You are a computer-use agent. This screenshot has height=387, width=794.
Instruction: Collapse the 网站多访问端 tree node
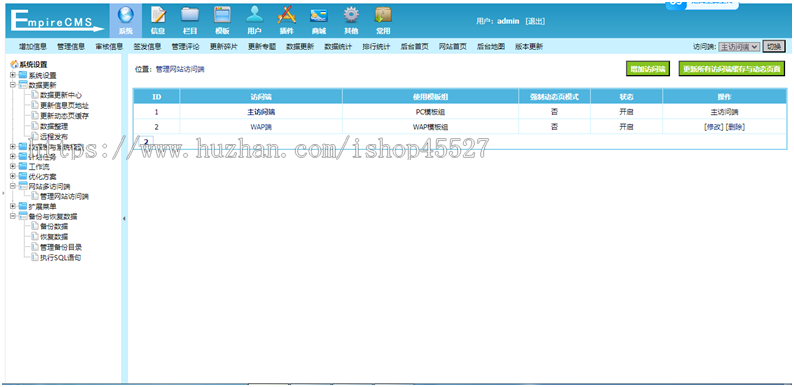pyautogui.click(x=13, y=186)
